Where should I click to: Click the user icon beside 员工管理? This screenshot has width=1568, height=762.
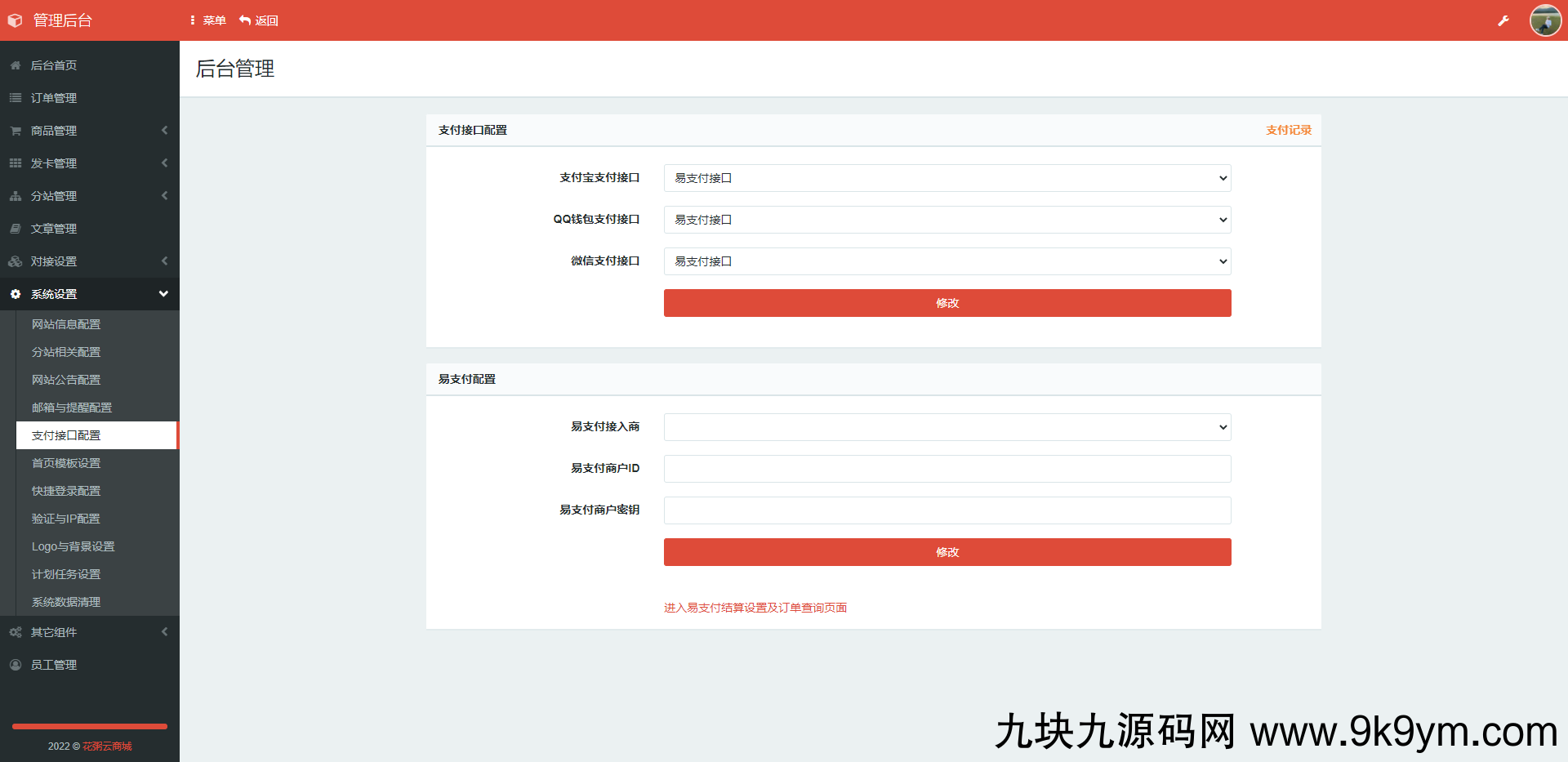coord(16,665)
